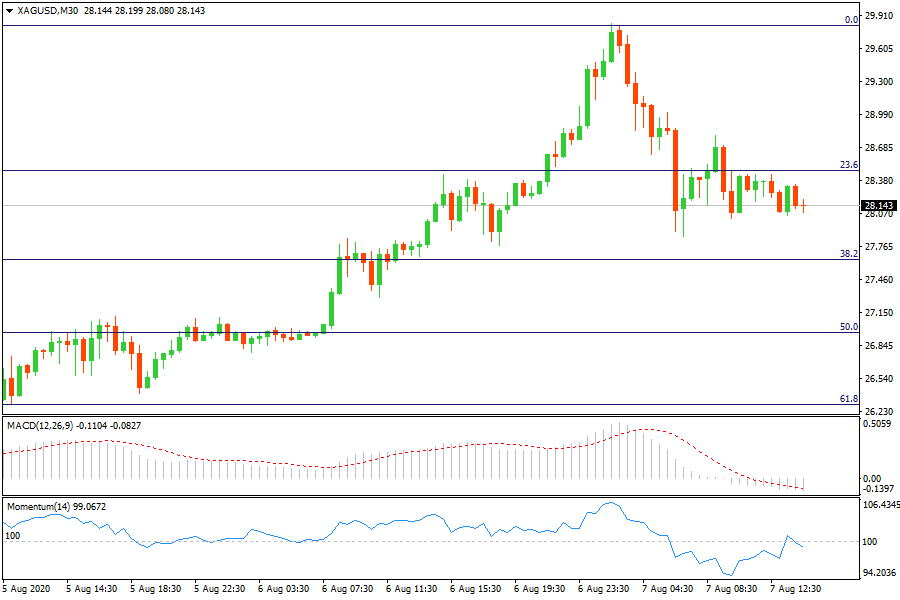Viewport: 900px width, 600px height.
Task: Click the 6 Aug 07:30 time label
Action: click(x=350, y=590)
